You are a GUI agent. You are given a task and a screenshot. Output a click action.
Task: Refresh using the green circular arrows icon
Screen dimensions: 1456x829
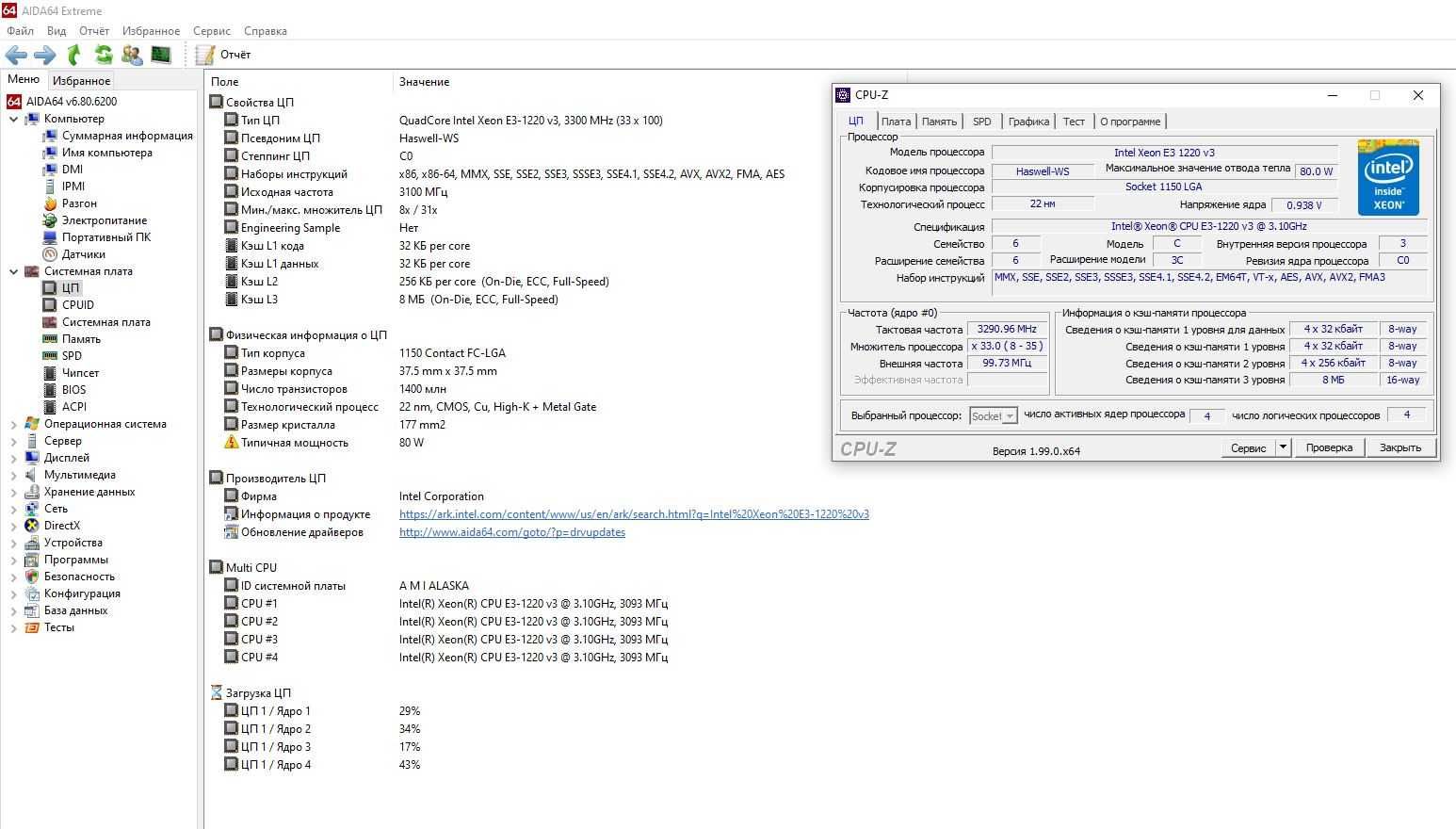(104, 55)
